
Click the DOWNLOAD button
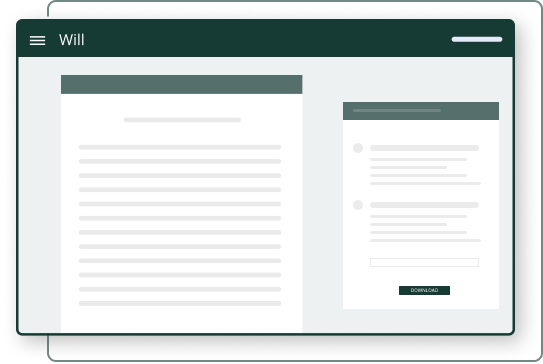coord(424,290)
